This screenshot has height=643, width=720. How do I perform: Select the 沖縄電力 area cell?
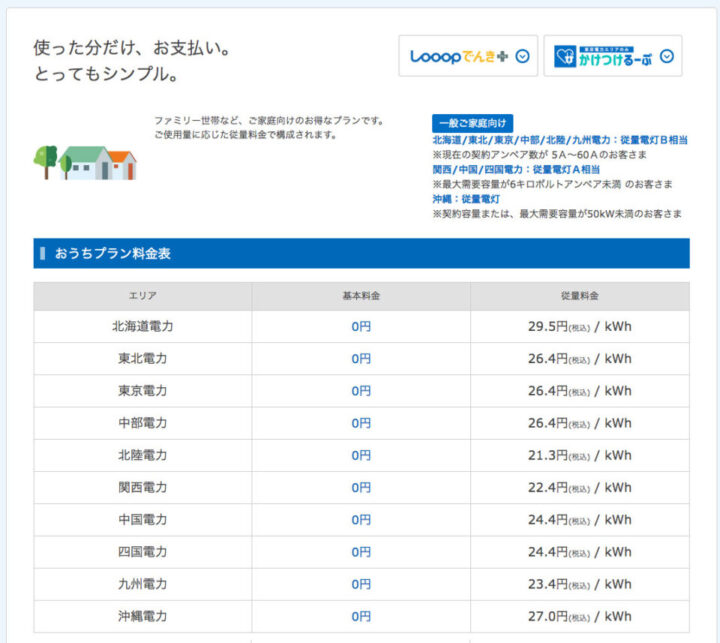[142, 616]
